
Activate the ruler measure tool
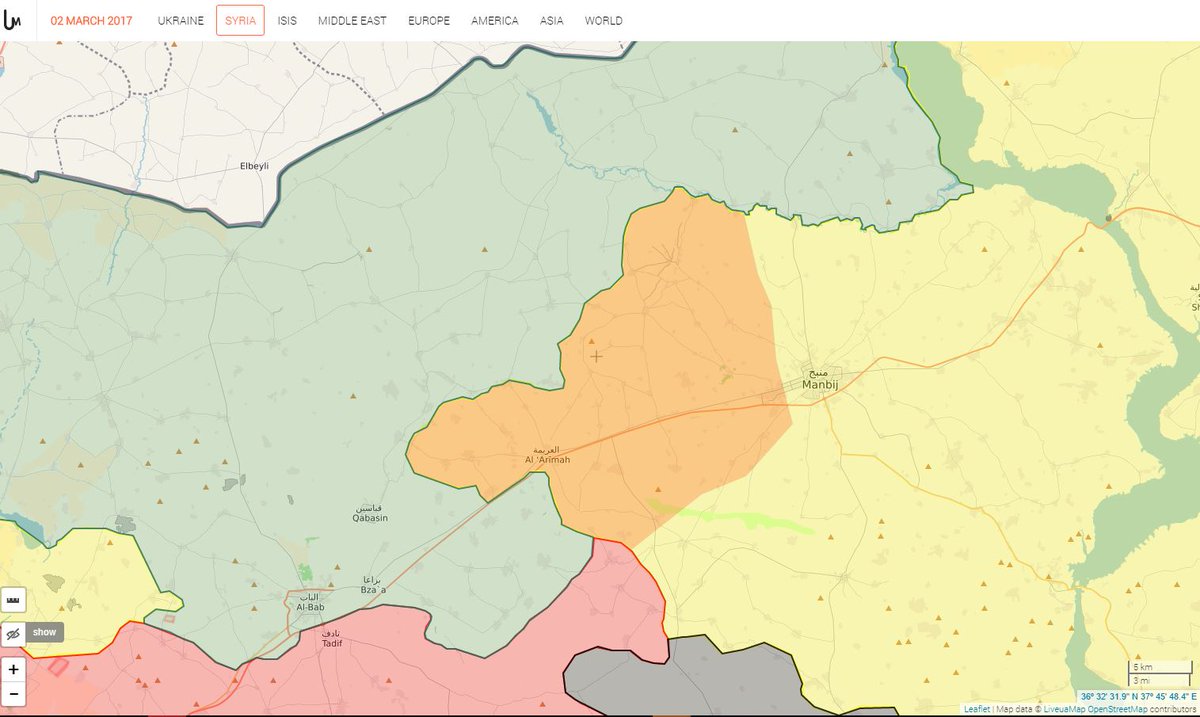(14, 599)
